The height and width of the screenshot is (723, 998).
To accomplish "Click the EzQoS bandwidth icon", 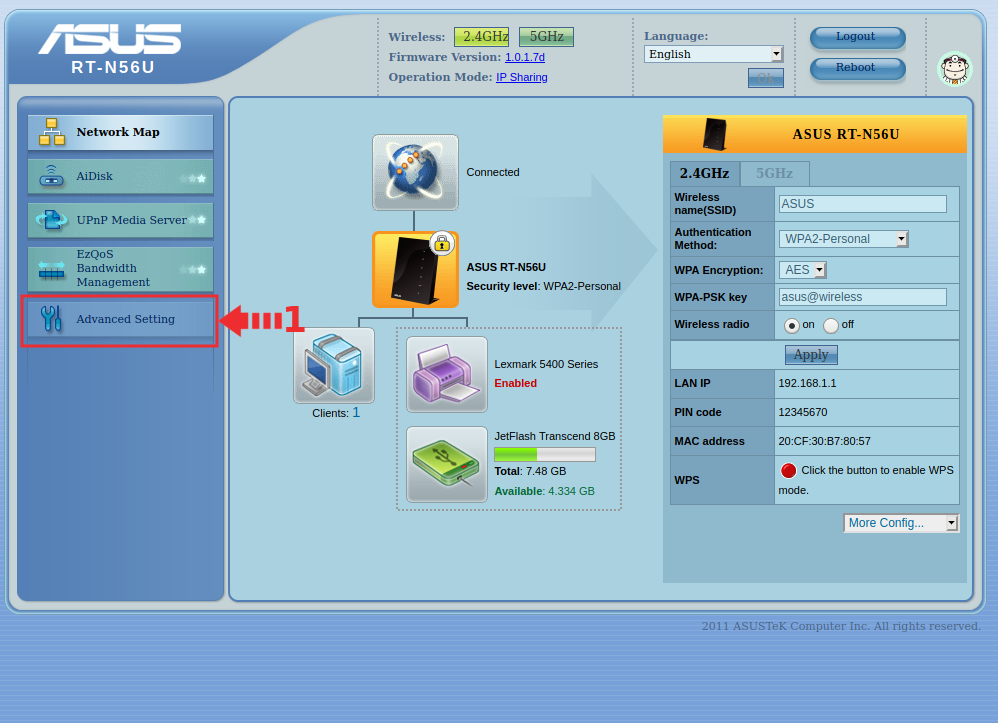I will point(52,269).
